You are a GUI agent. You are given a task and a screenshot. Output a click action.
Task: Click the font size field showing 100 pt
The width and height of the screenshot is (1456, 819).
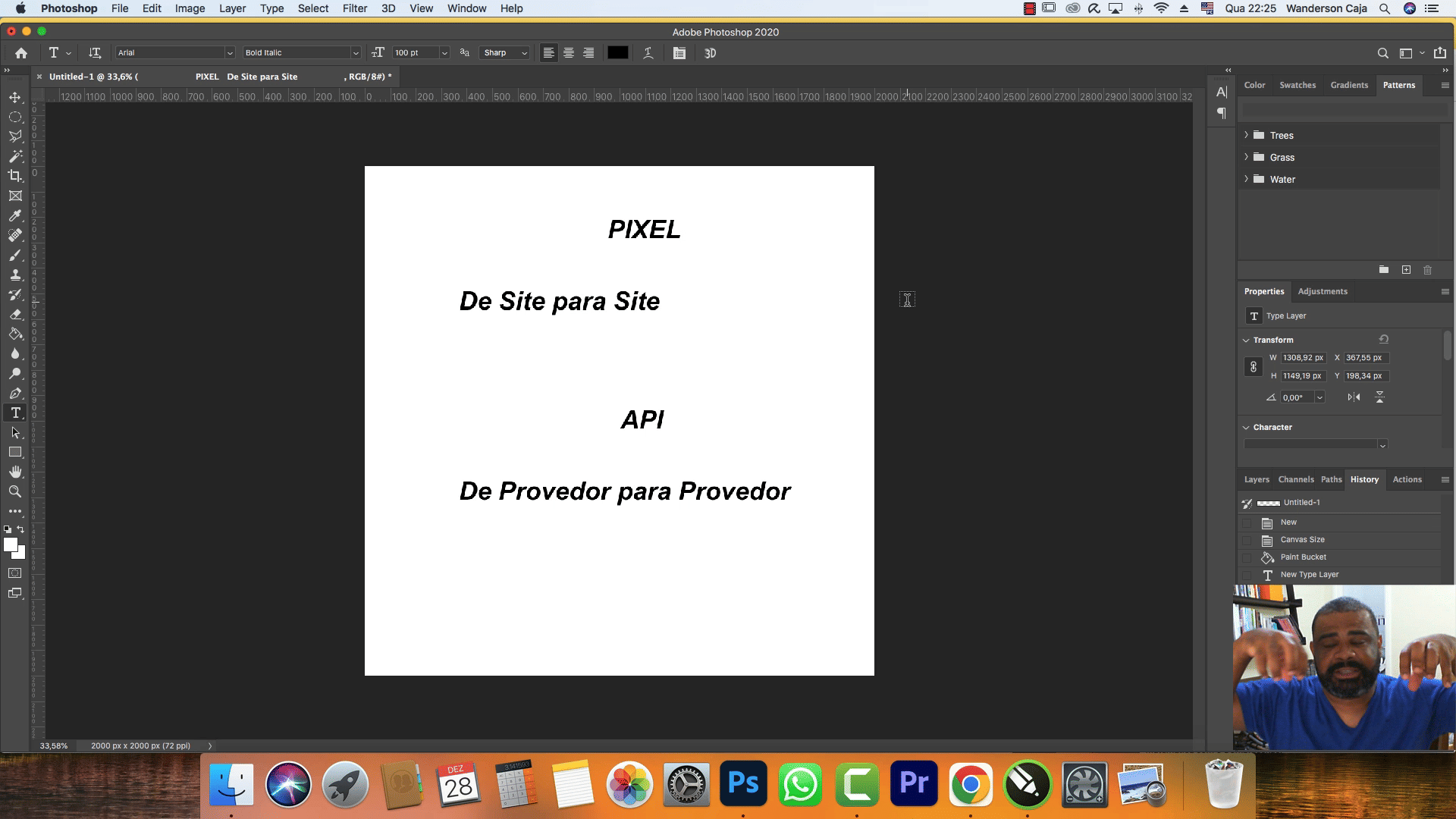point(415,53)
